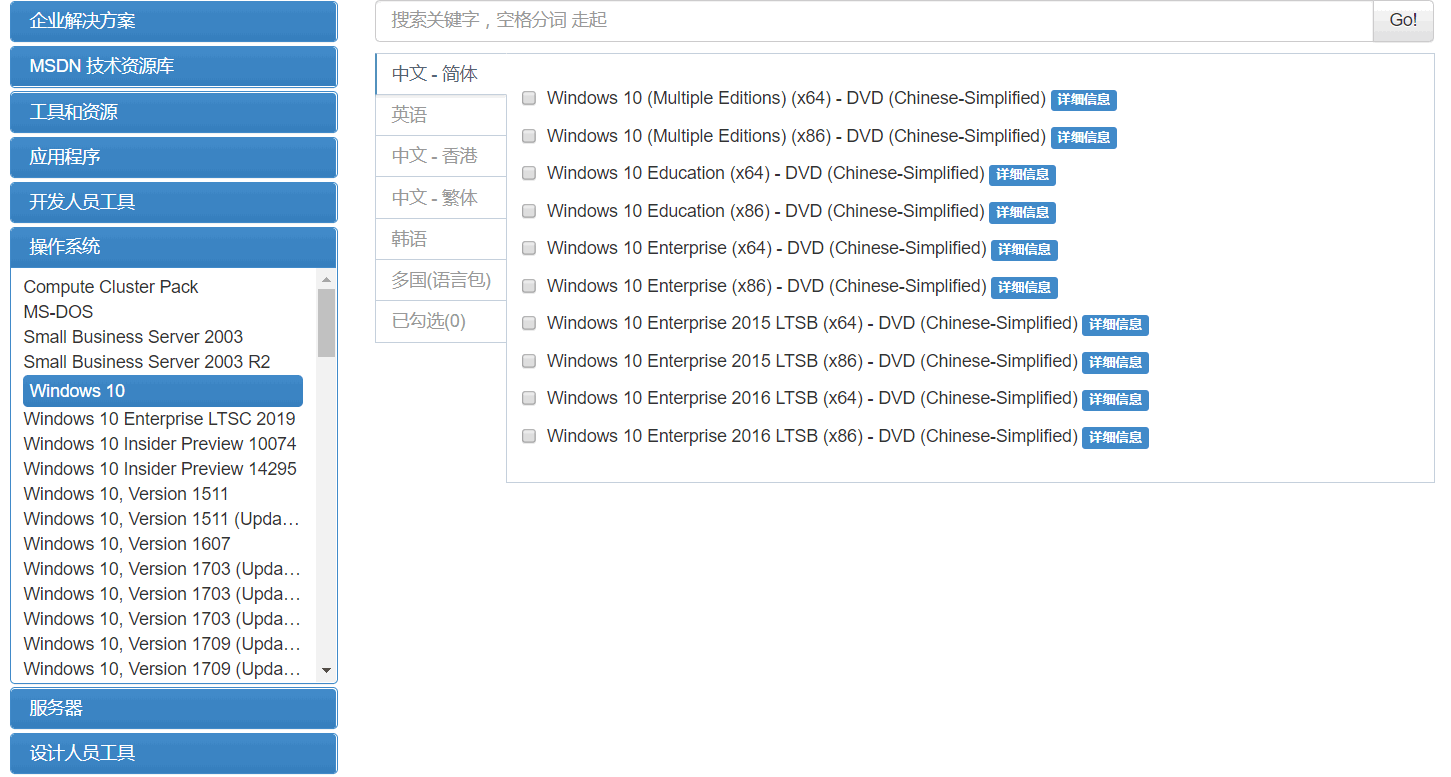Expand the 开发人员工具 section
This screenshot has height=777, width=1451.
pos(174,202)
